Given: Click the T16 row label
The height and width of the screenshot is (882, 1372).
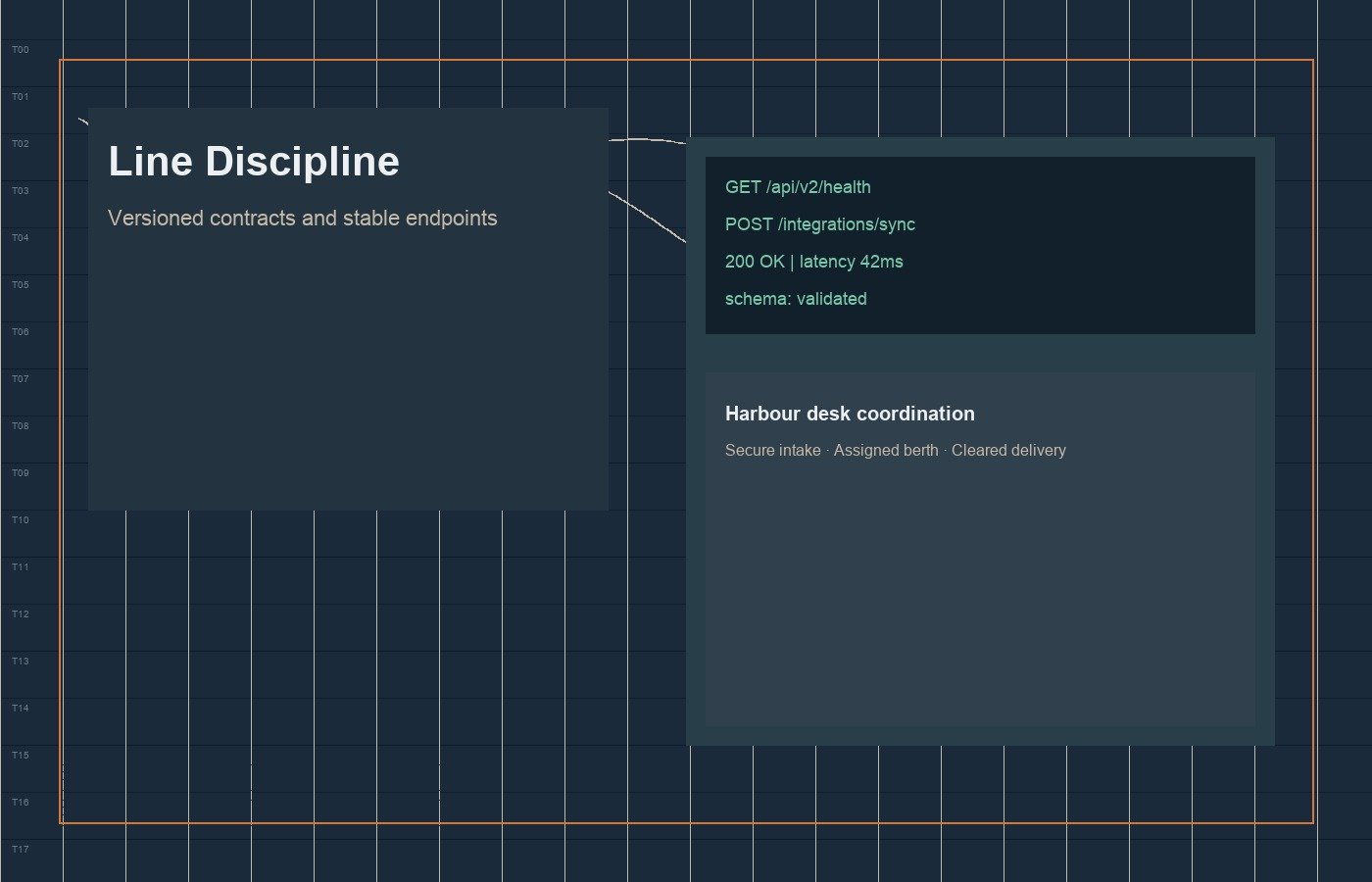Looking at the screenshot, I should pyautogui.click(x=21, y=803).
